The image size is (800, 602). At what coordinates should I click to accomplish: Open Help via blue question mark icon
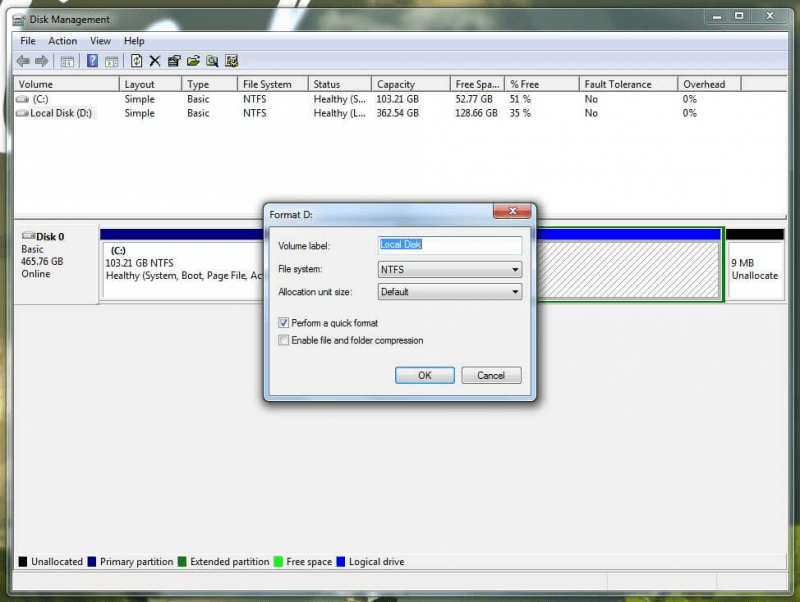pyautogui.click(x=92, y=61)
